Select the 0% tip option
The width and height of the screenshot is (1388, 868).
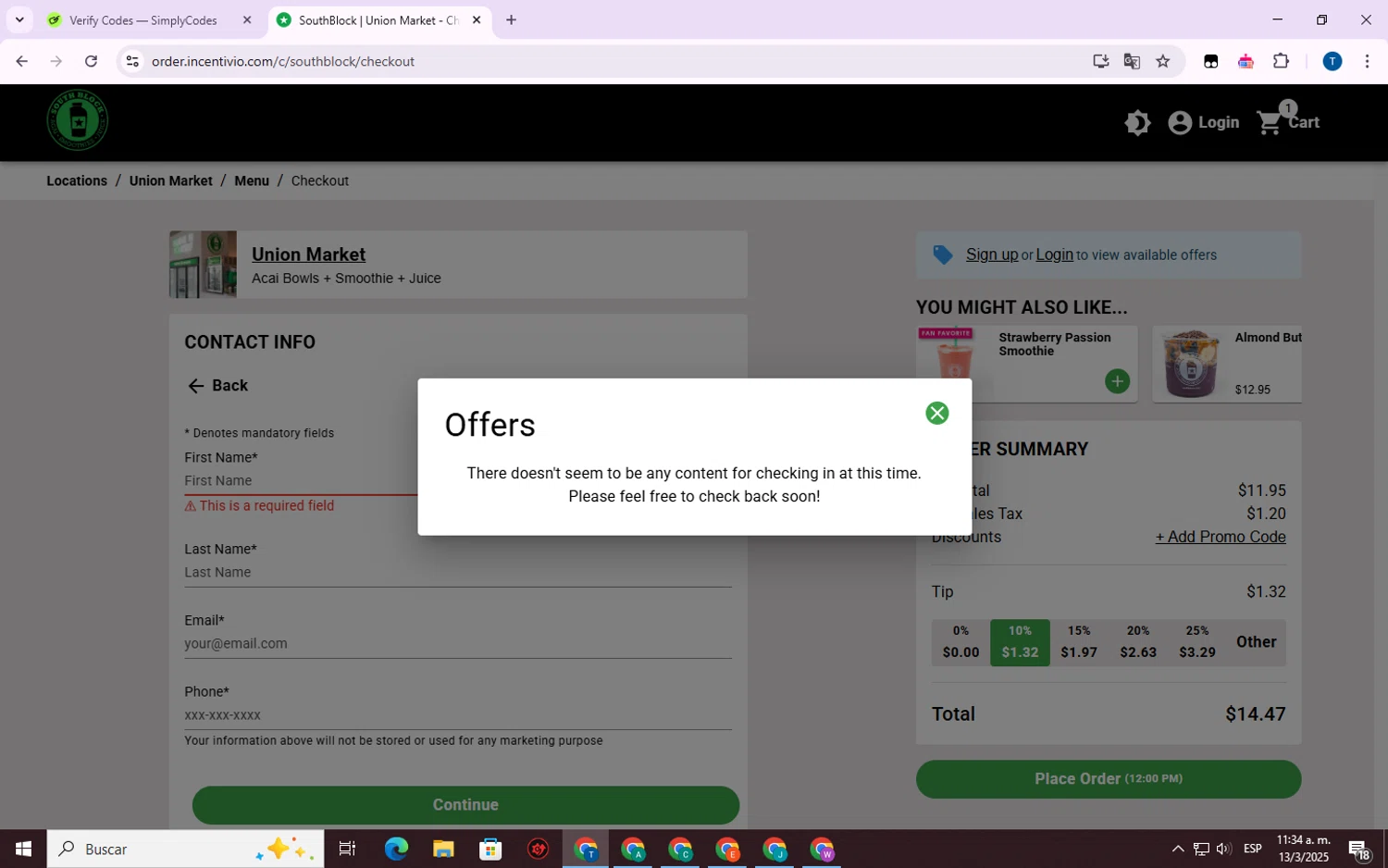pos(960,642)
